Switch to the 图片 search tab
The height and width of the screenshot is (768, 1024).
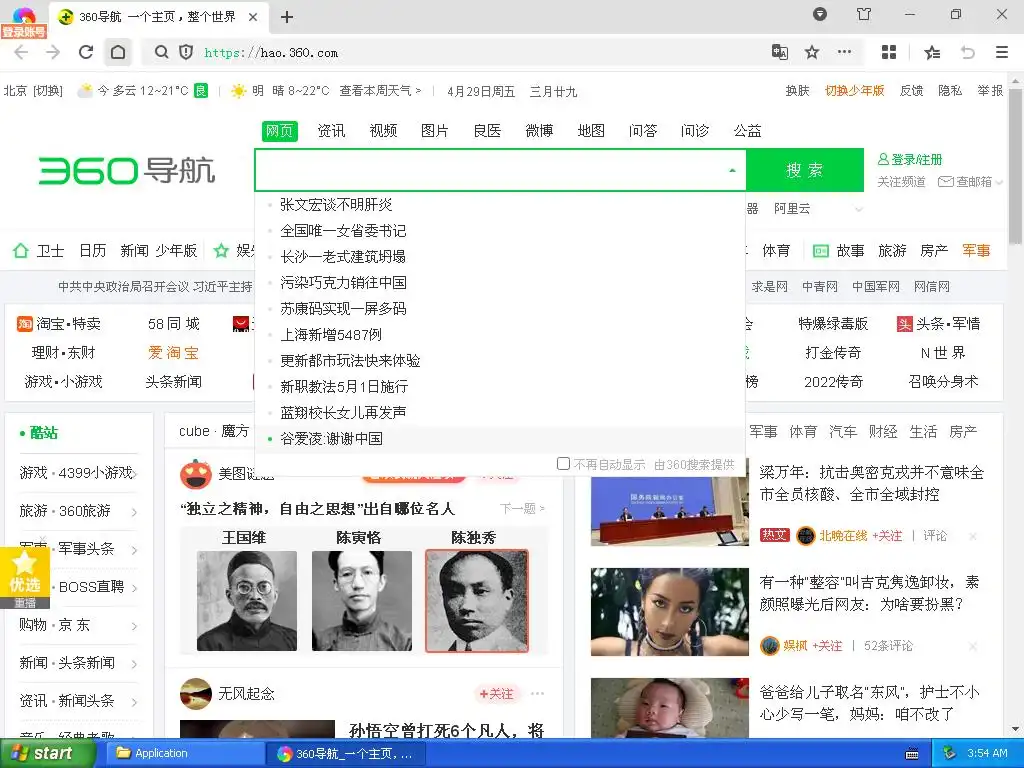435,131
